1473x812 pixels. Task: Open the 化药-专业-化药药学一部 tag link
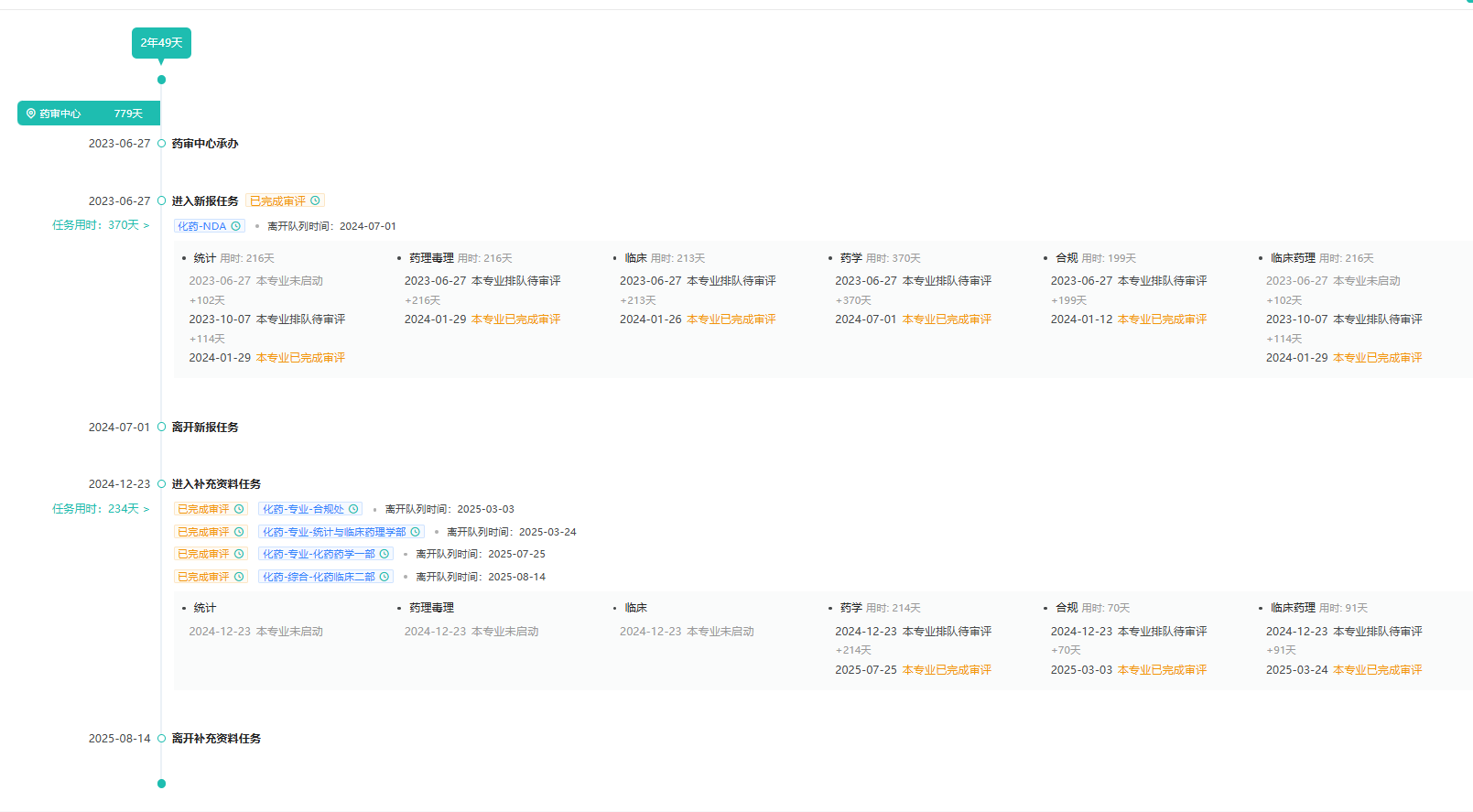tap(319, 554)
